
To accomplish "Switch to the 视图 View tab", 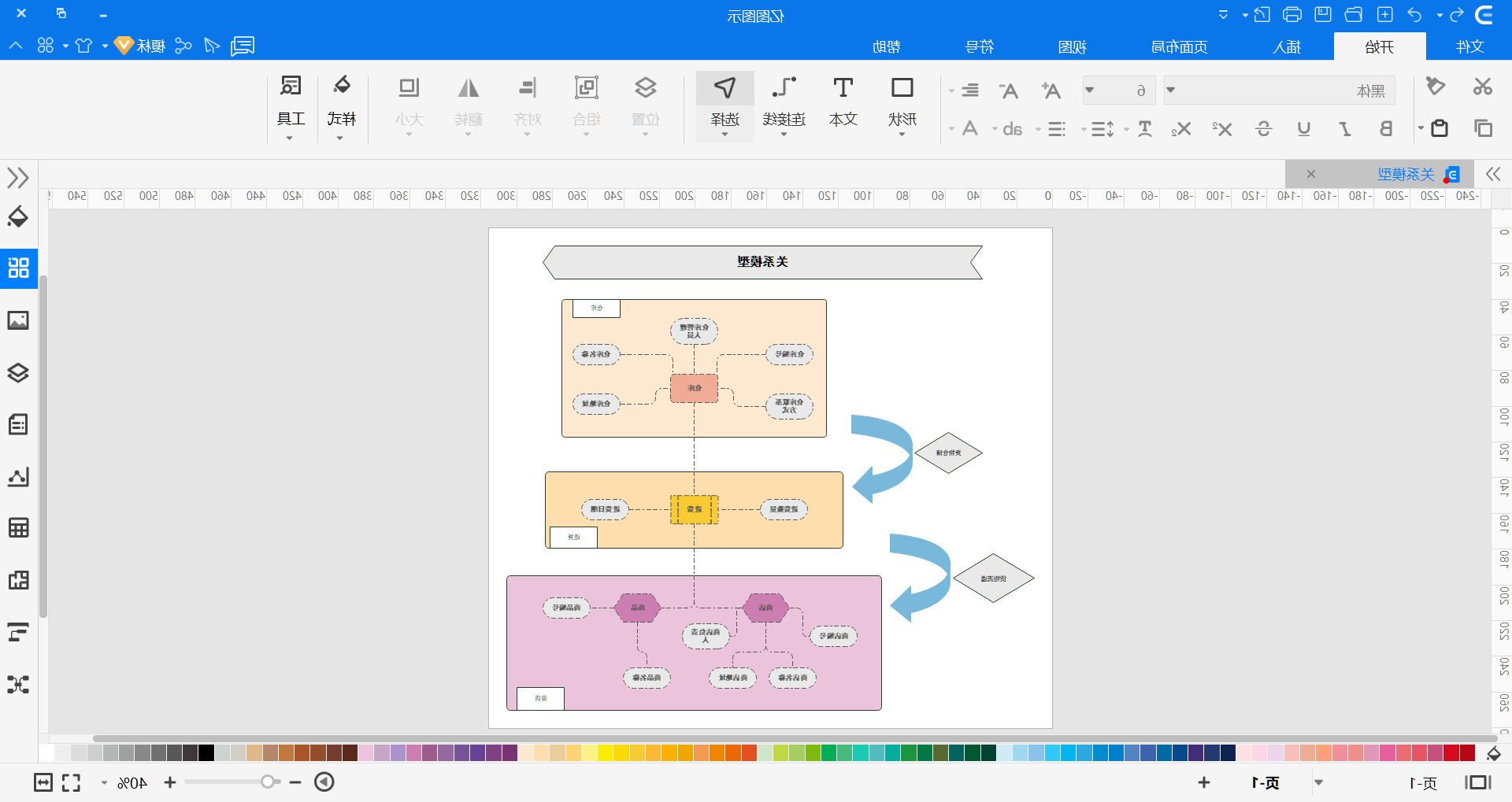I will tap(1073, 46).
